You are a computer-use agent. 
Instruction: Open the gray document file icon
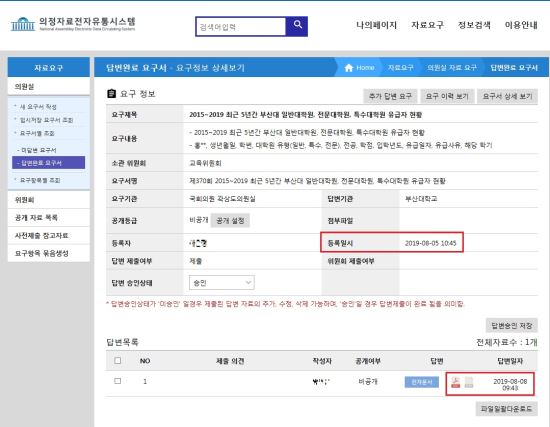click(469, 382)
